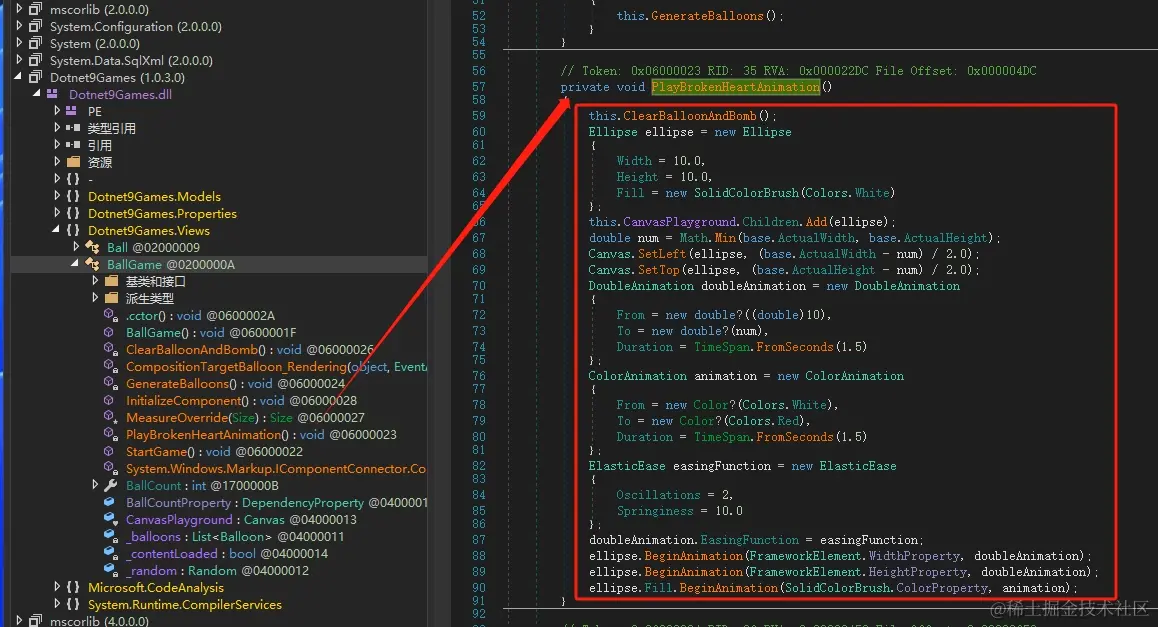Select System.Windows.Markup.IComponentConnector method row
1158x627 pixels.
click(276, 468)
